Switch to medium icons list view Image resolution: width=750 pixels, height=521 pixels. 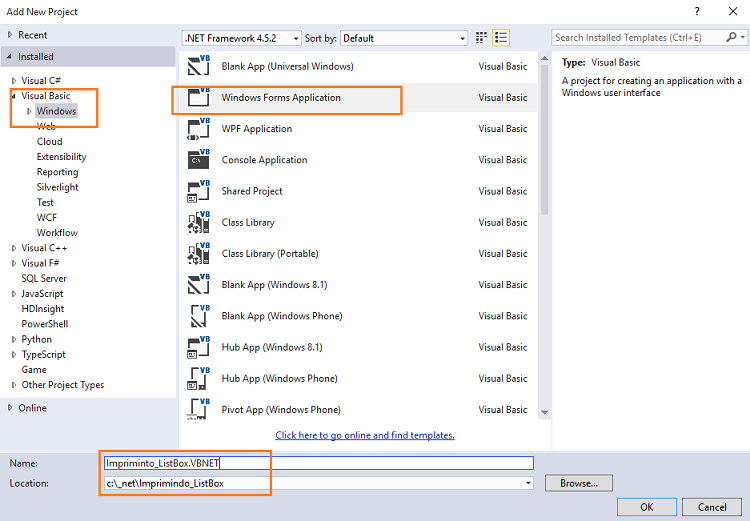[x=501, y=38]
